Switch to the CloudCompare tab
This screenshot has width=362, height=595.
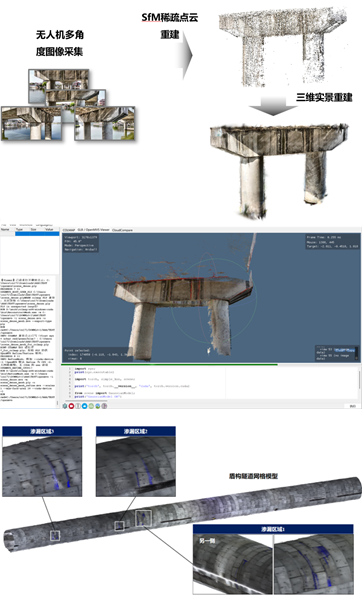click(x=122, y=230)
